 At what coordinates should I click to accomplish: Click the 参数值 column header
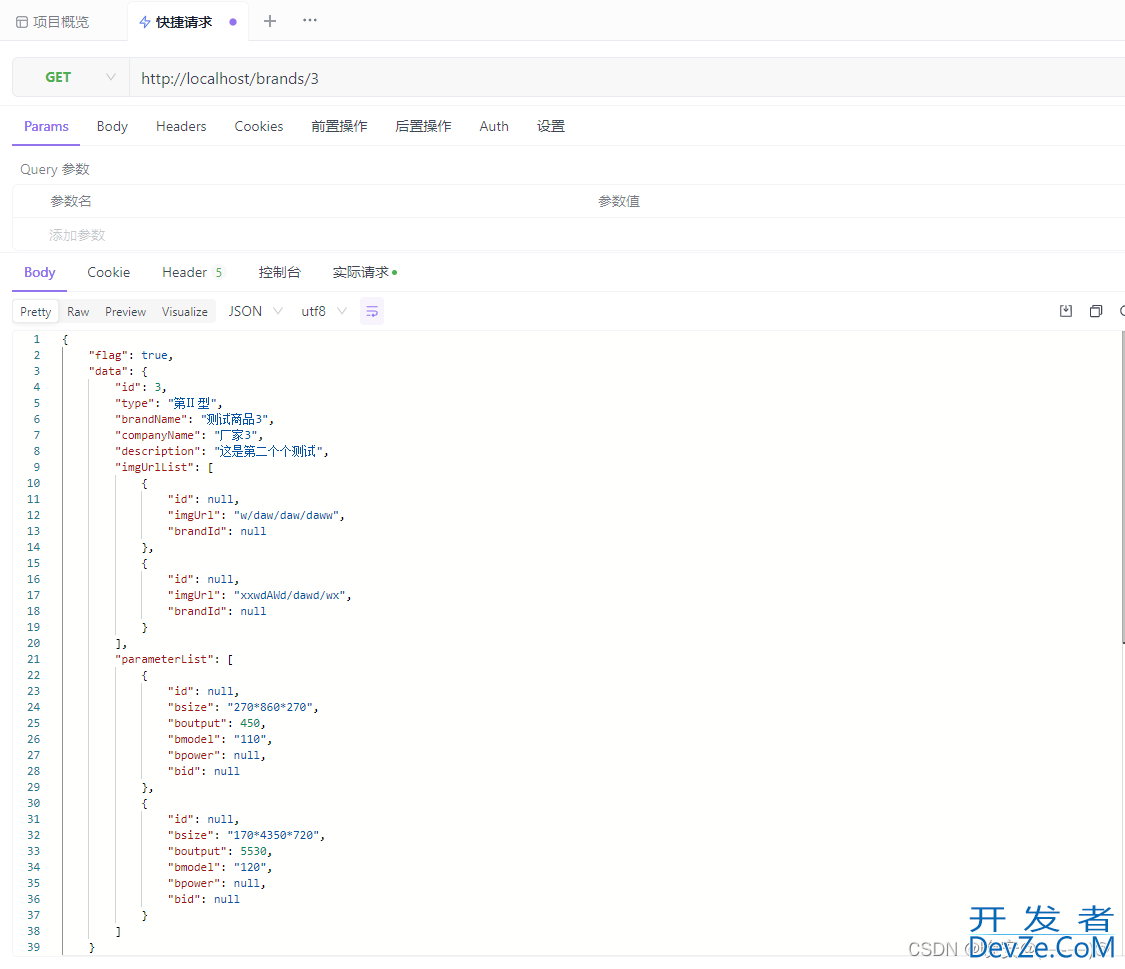pos(618,202)
